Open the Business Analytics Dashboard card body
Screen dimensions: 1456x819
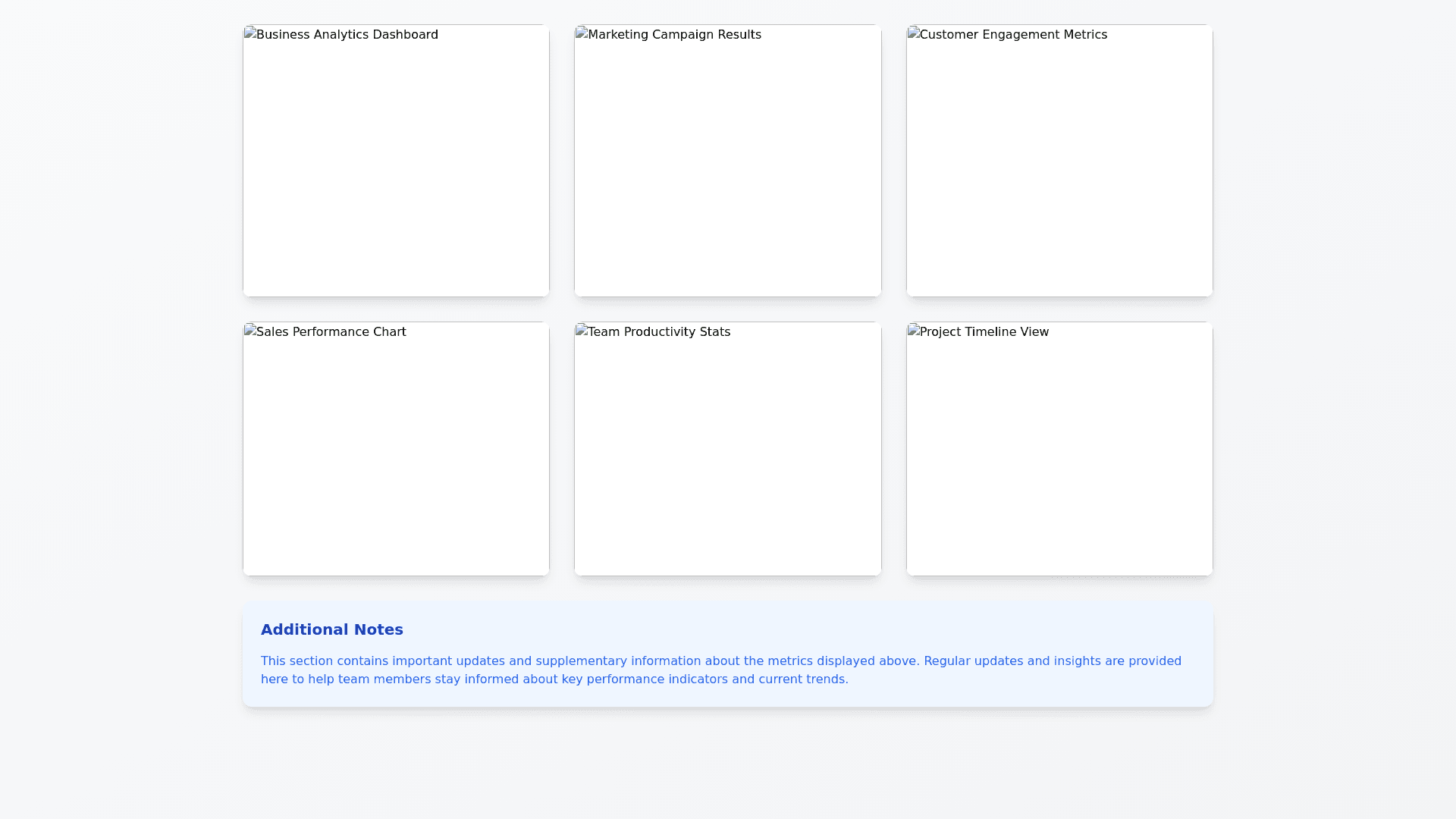396,167
